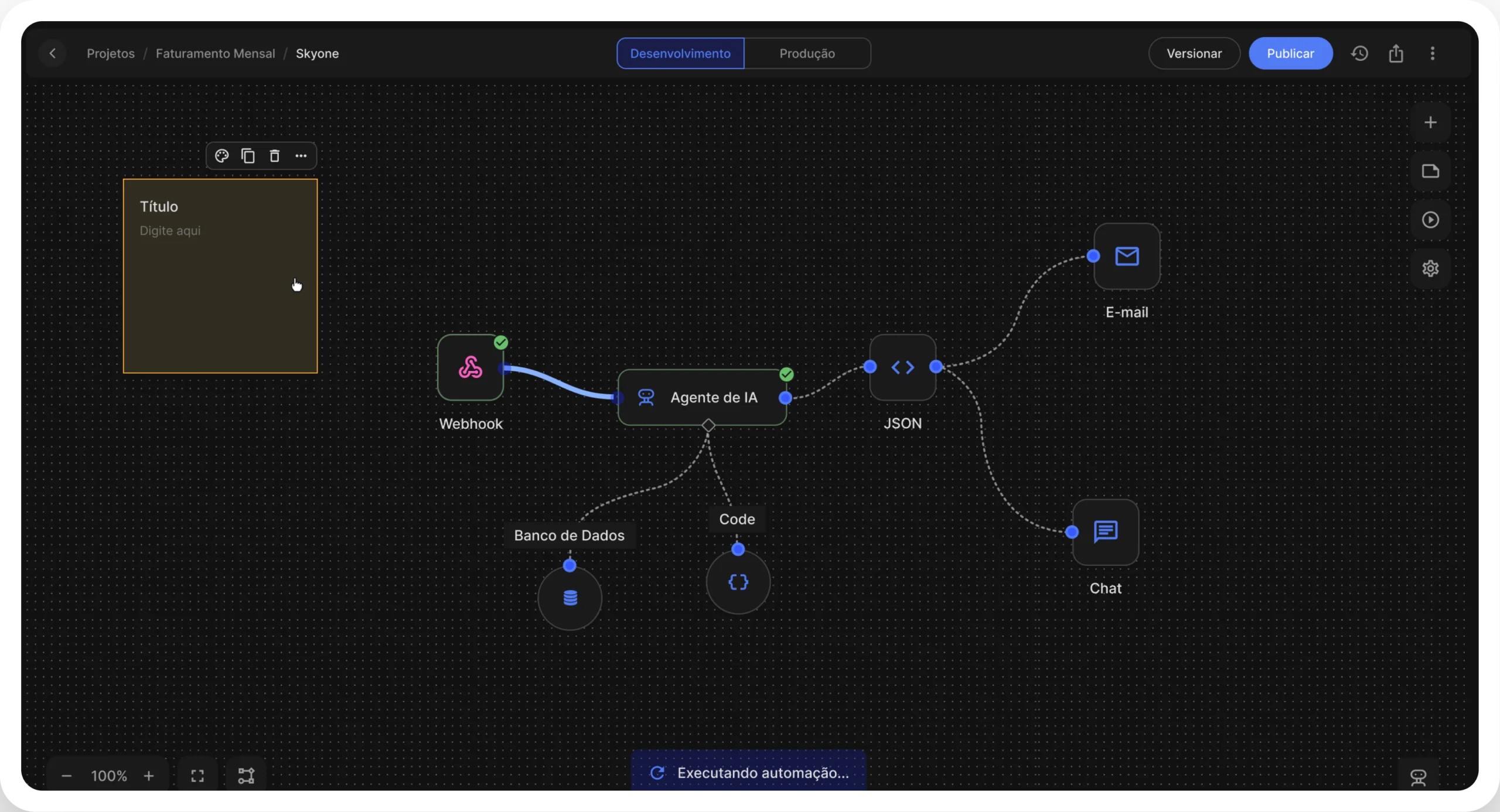The width and height of the screenshot is (1500, 812).
Task: Click the run automation play icon
Action: (1430, 220)
